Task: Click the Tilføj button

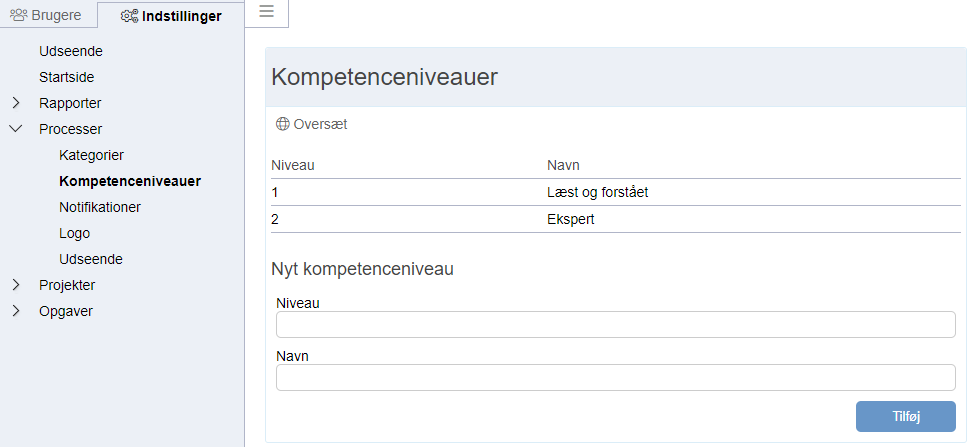Action: (906, 417)
